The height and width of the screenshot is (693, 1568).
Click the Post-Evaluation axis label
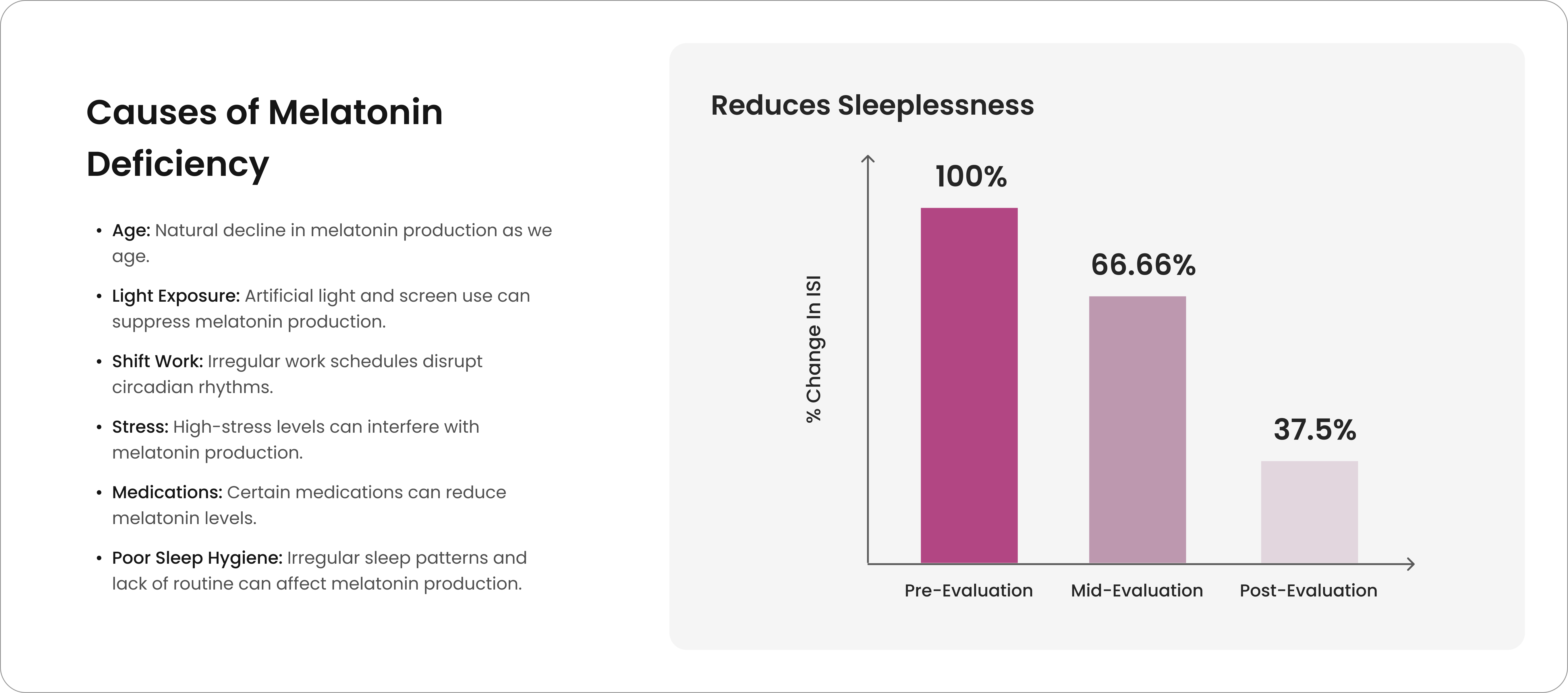(x=1308, y=590)
